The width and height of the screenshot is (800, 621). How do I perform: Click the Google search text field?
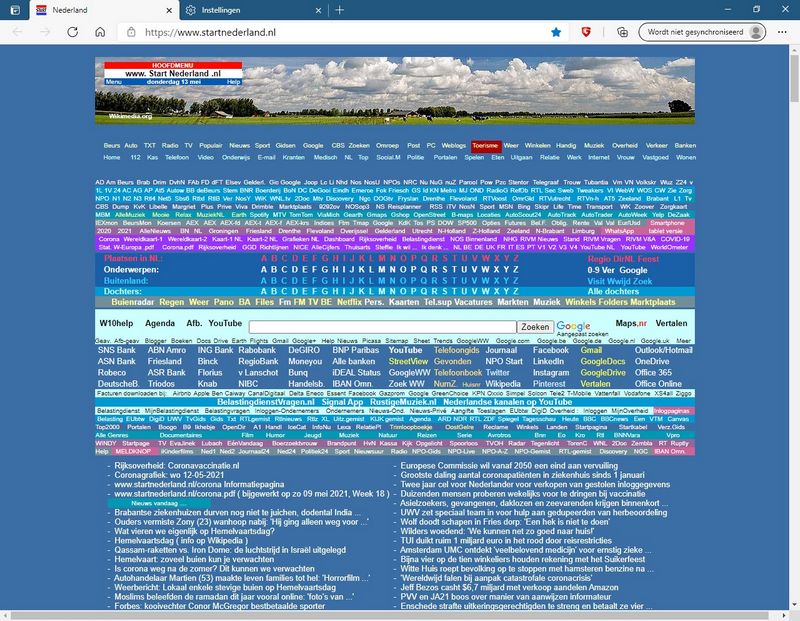[382, 327]
